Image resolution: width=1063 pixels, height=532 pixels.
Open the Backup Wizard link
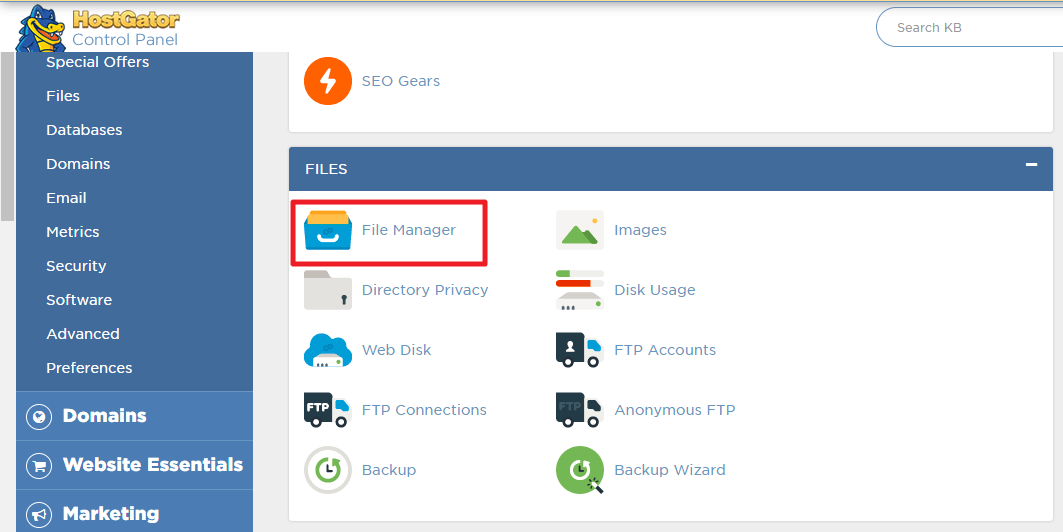(x=670, y=470)
